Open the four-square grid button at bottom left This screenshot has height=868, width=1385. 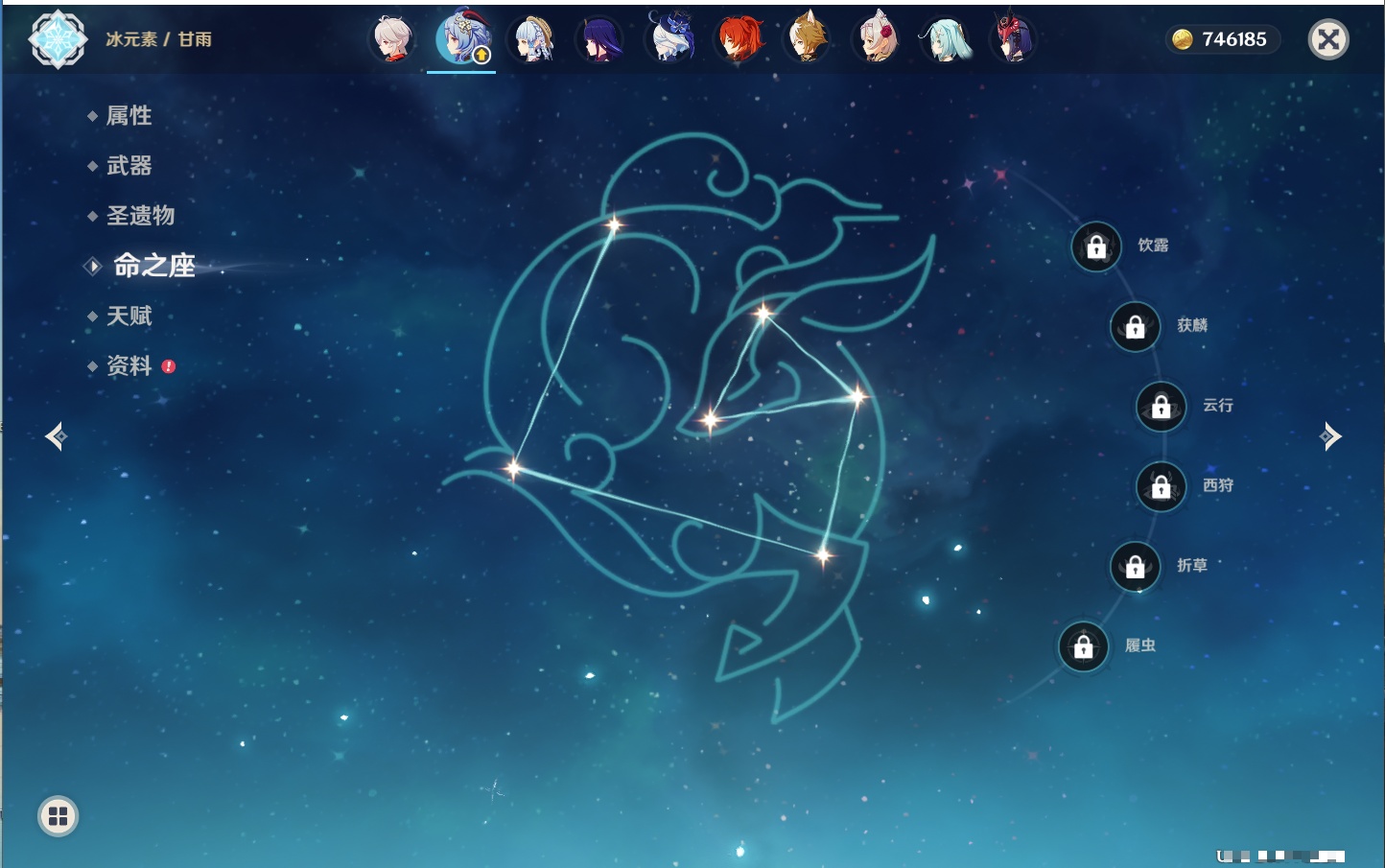(x=58, y=816)
